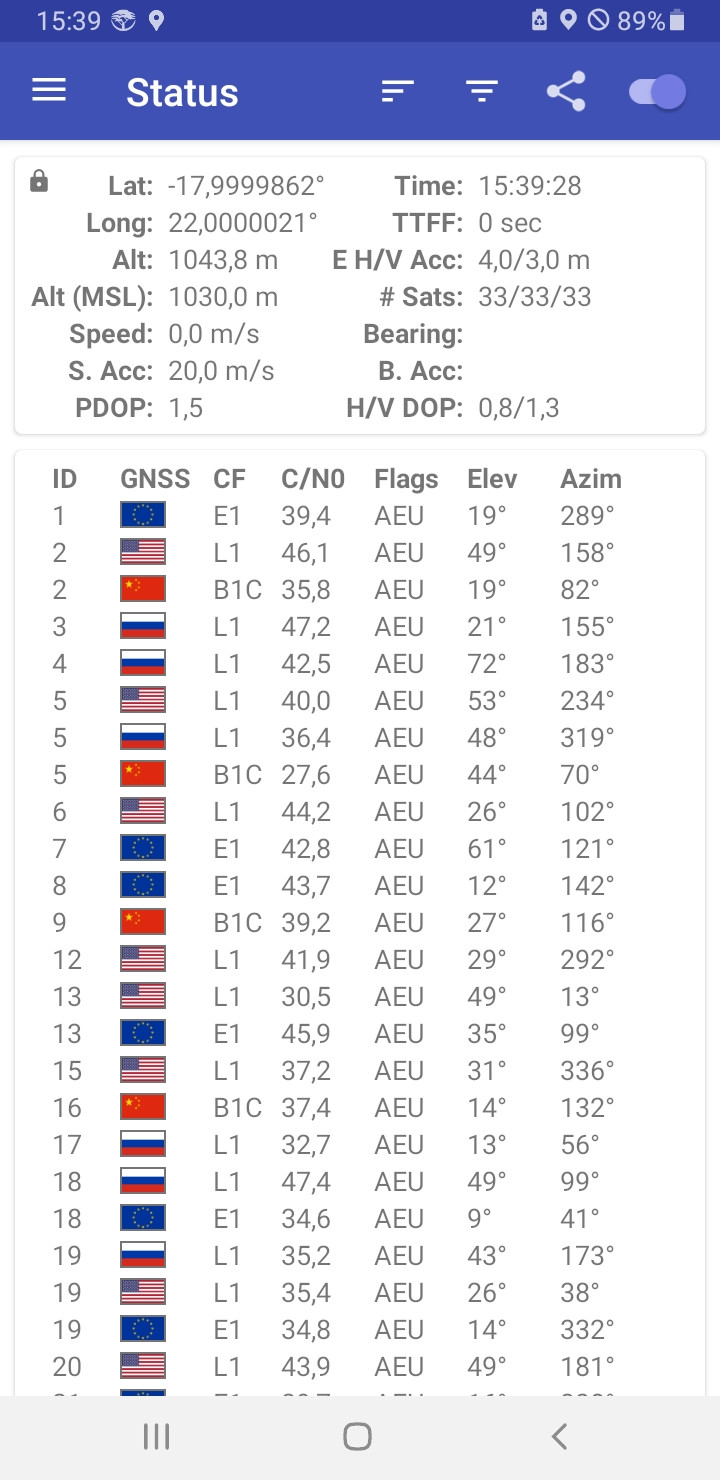Tap the Android home button
This screenshot has width=720, height=1480.
coord(357,1437)
